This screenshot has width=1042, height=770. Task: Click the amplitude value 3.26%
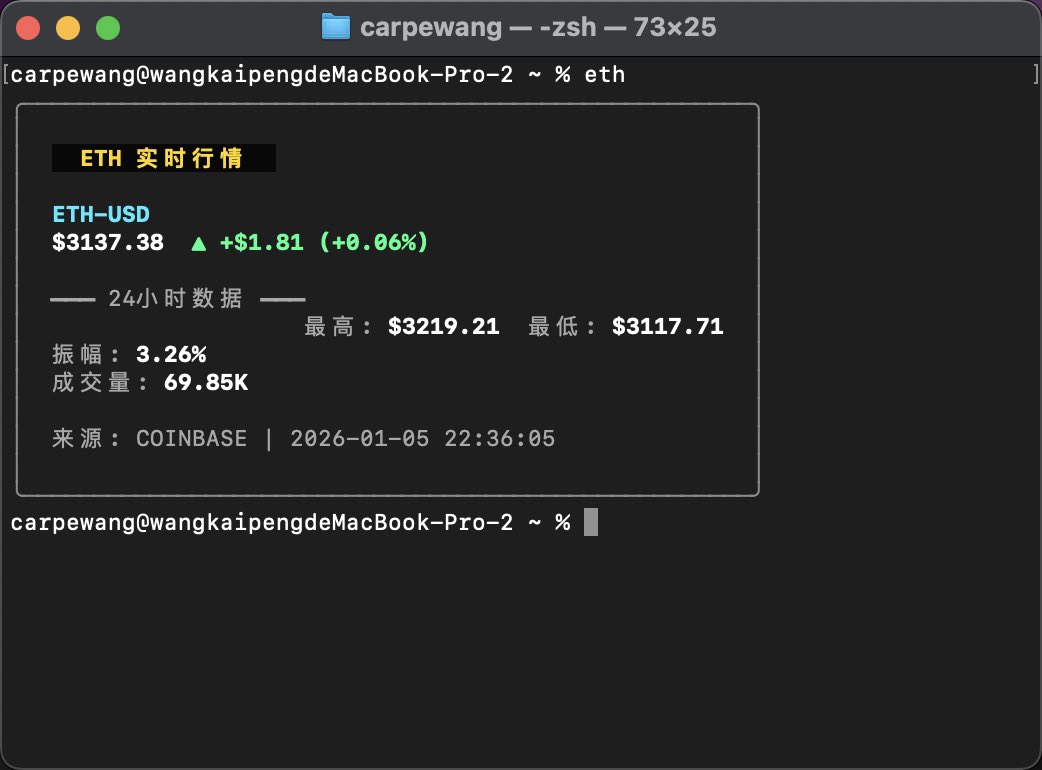pyautogui.click(x=171, y=354)
